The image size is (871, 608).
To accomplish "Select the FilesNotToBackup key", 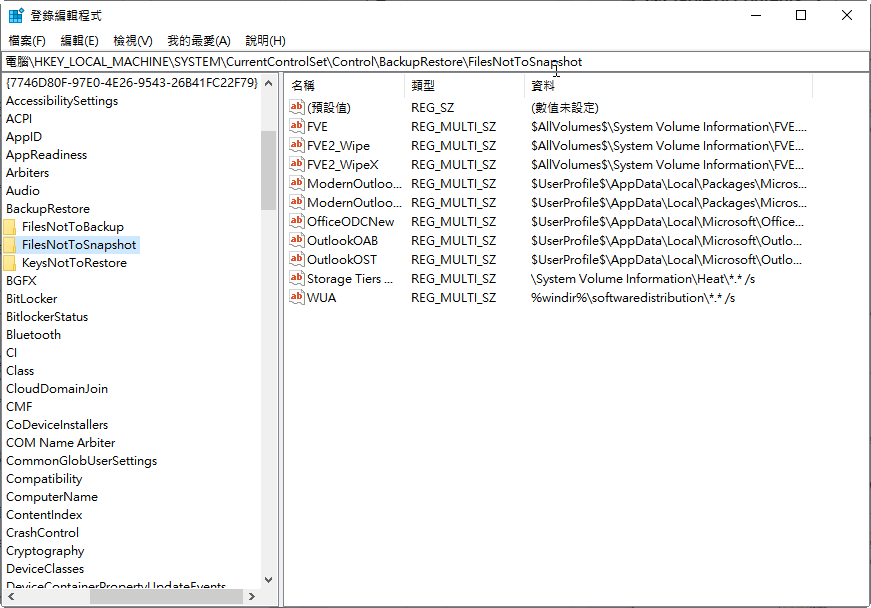I will click(73, 227).
